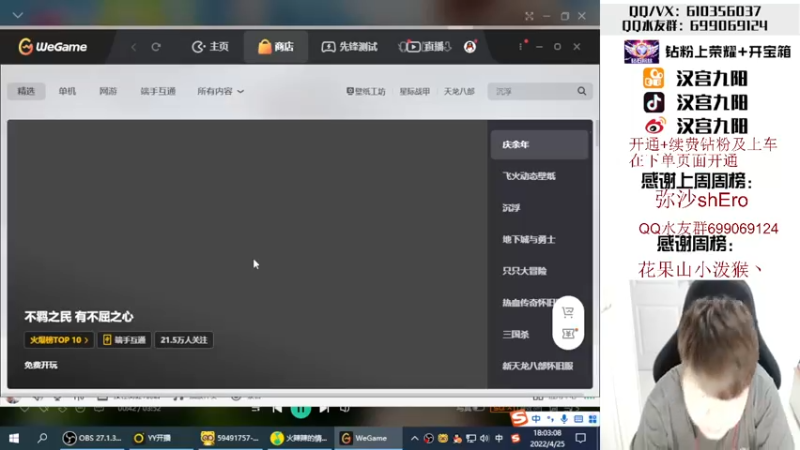Click the Sogou input bar S logo

[x=519, y=418]
